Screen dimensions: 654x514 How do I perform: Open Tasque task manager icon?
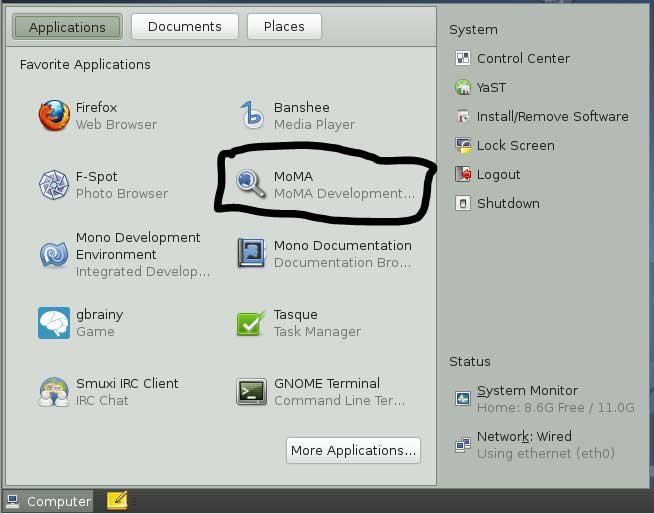(251, 323)
